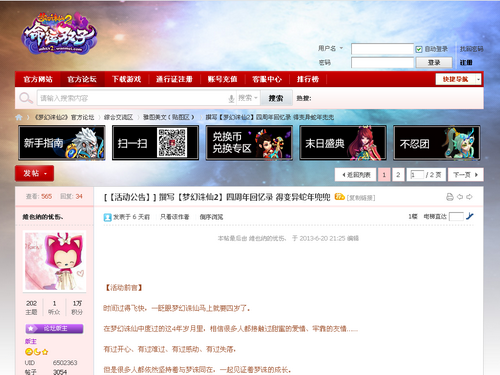Open the doomsday festival banner
Screen dimensions: 500x375
tap(343, 143)
